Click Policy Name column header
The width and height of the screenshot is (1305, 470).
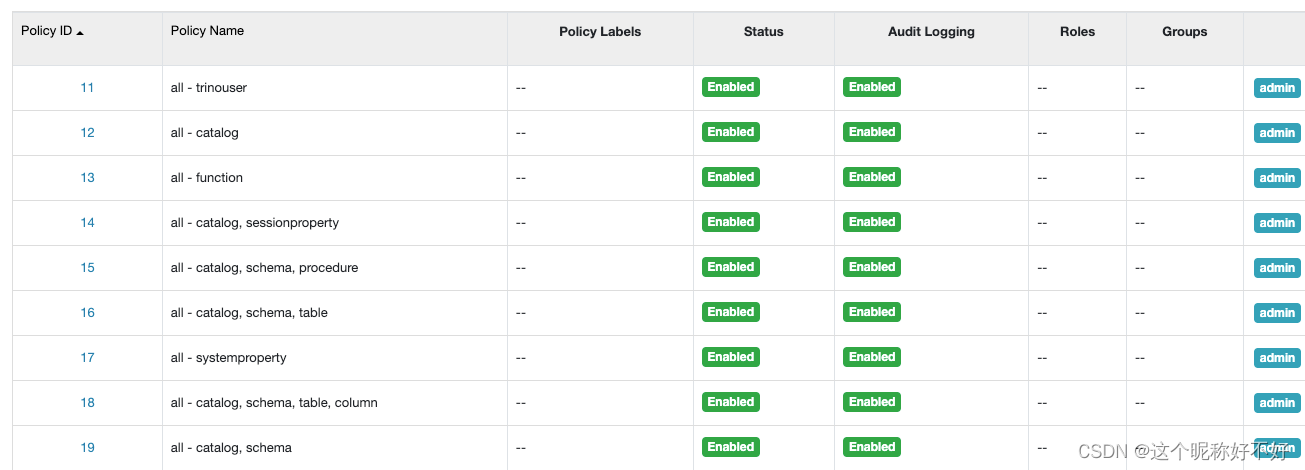[207, 31]
